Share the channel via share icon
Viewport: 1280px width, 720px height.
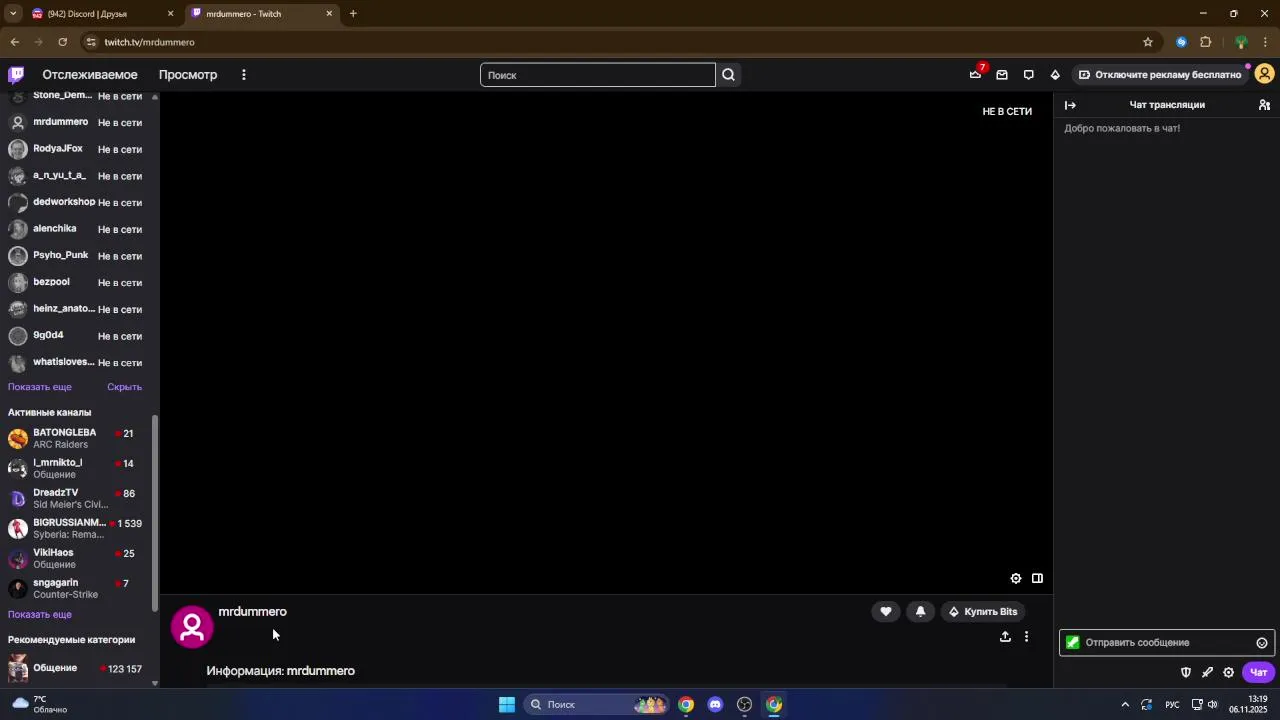pos(1005,637)
